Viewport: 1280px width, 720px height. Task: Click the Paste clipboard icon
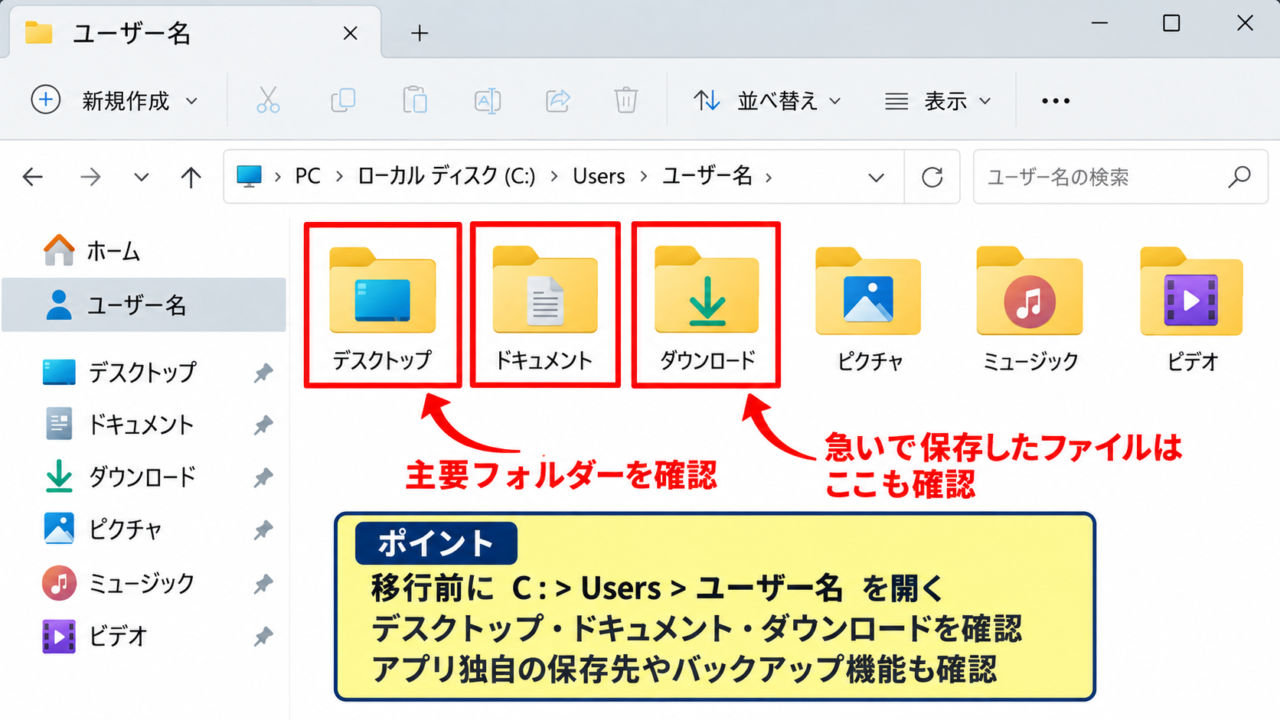click(415, 100)
